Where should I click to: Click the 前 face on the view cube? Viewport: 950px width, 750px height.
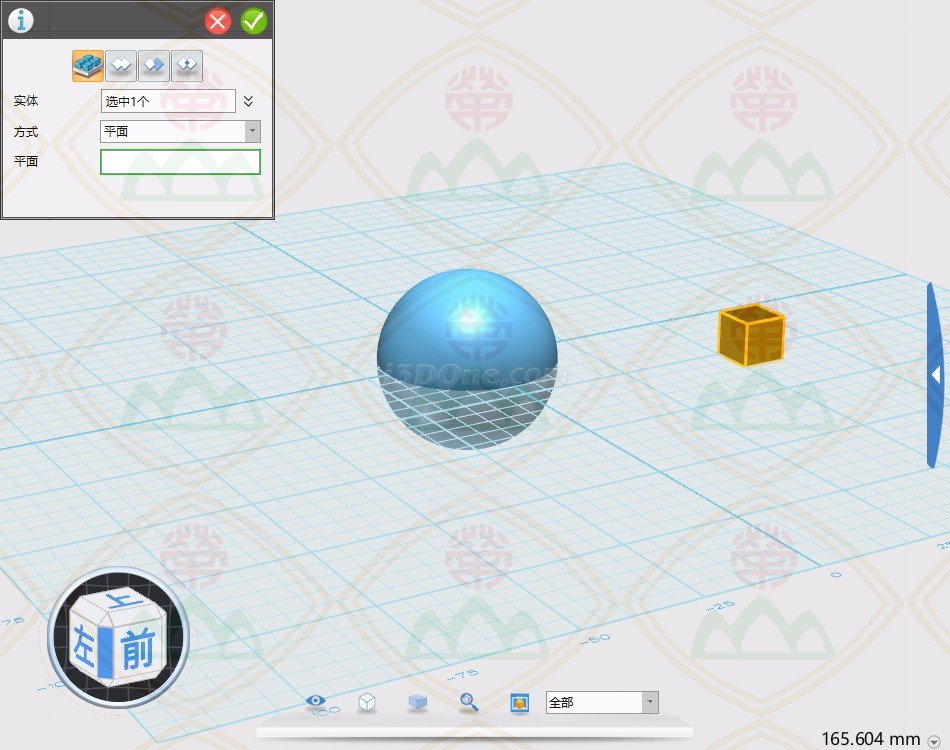[137, 652]
